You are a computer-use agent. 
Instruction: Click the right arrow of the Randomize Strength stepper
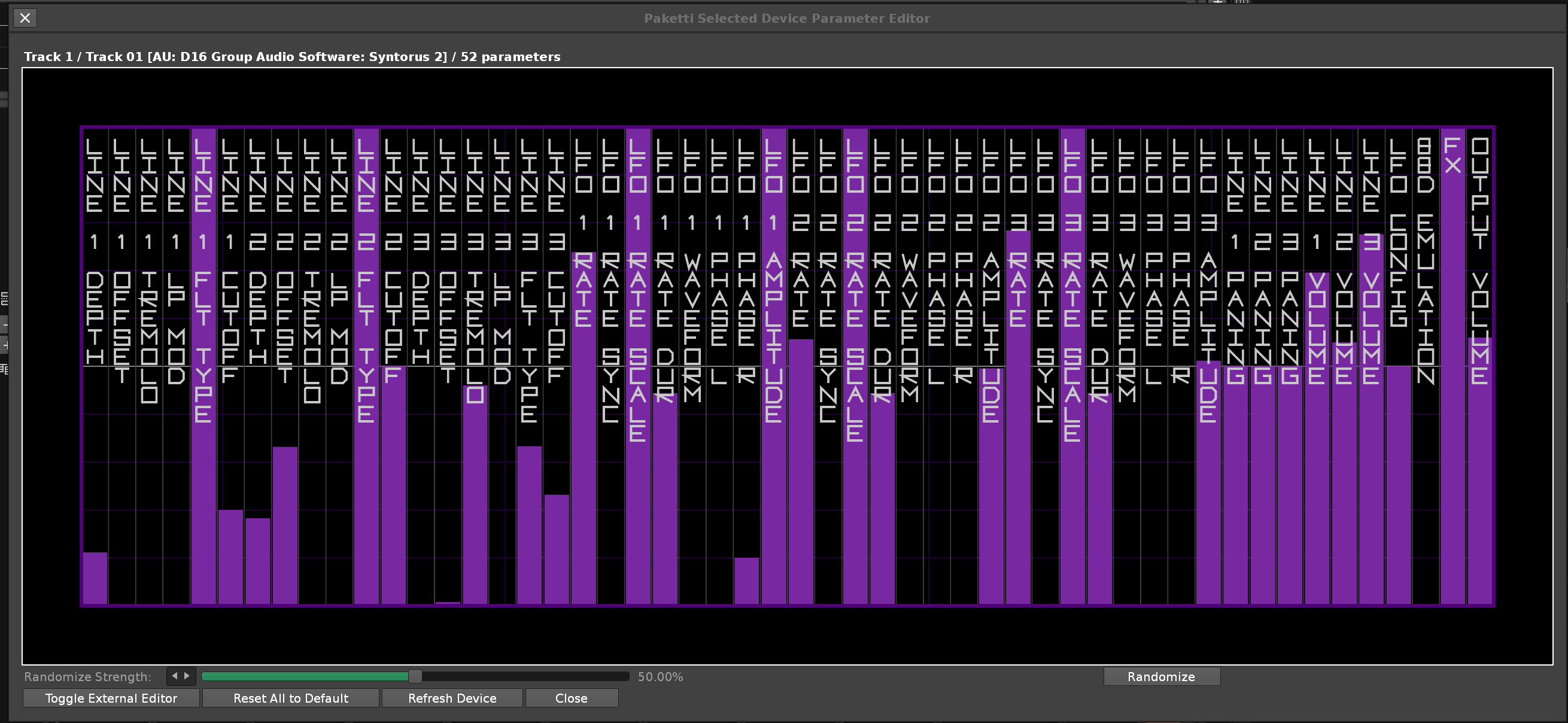pyautogui.click(x=187, y=676)
